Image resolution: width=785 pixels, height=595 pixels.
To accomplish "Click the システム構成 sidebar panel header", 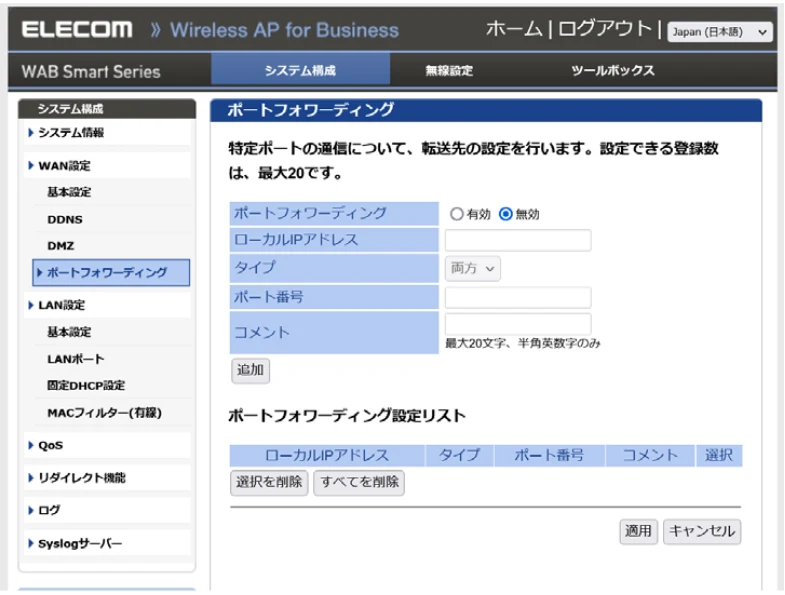I will (107, 109).
